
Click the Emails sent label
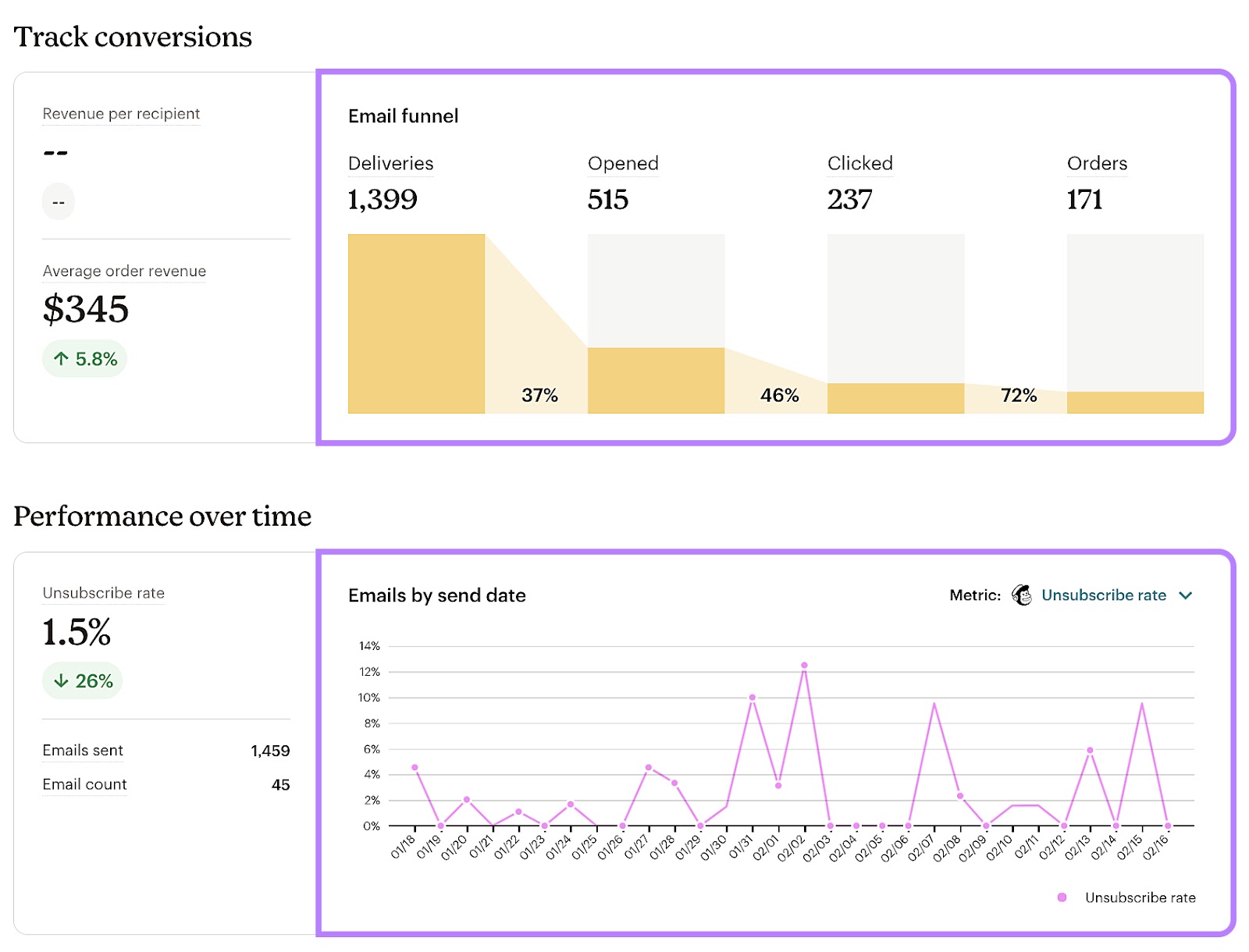pyautogui.click(x=82, y=751)
